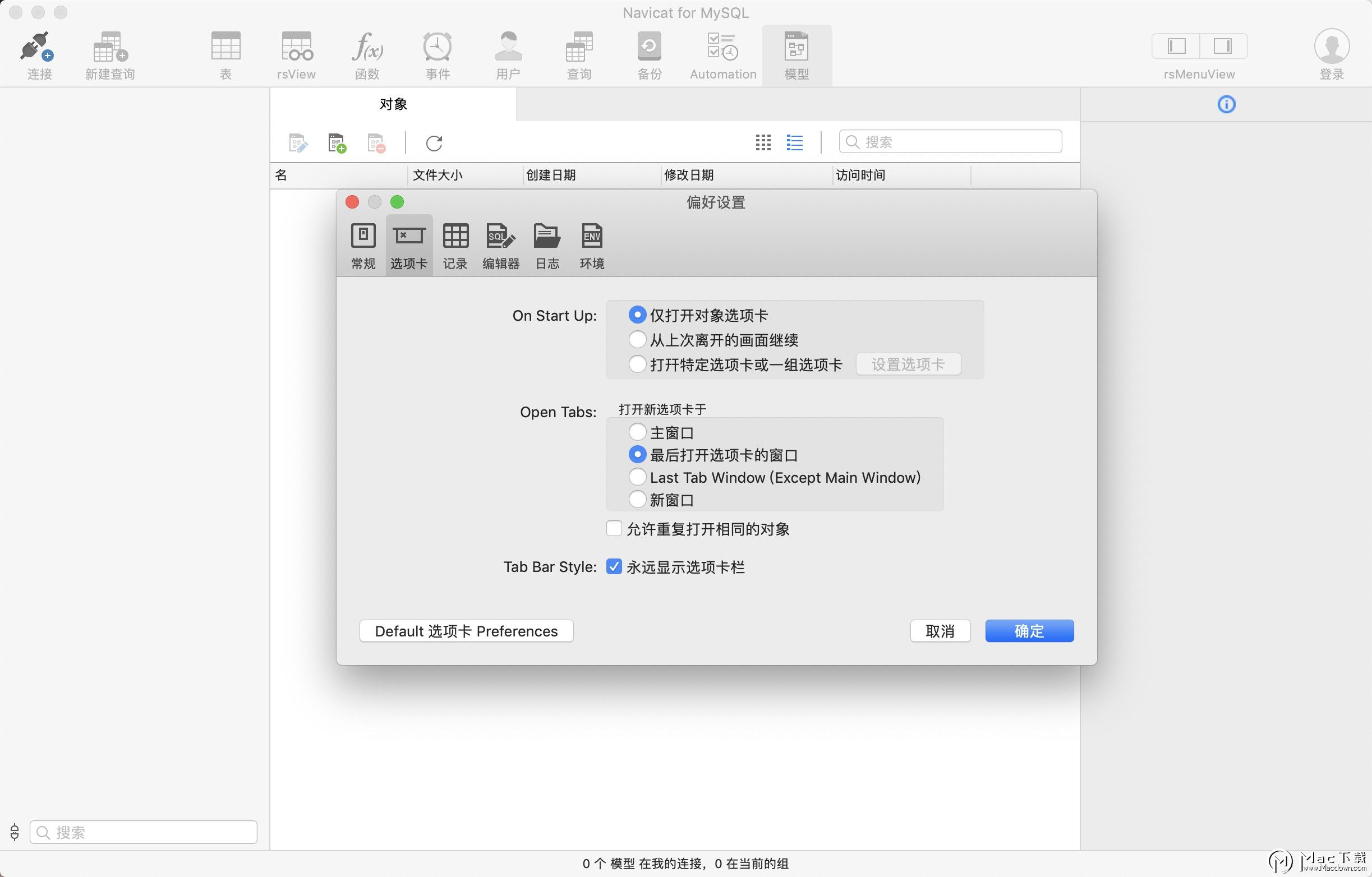This screenshot has height=877, width=1372.
Task: Select the 函数 f(x) function icon
Action: 367,46
